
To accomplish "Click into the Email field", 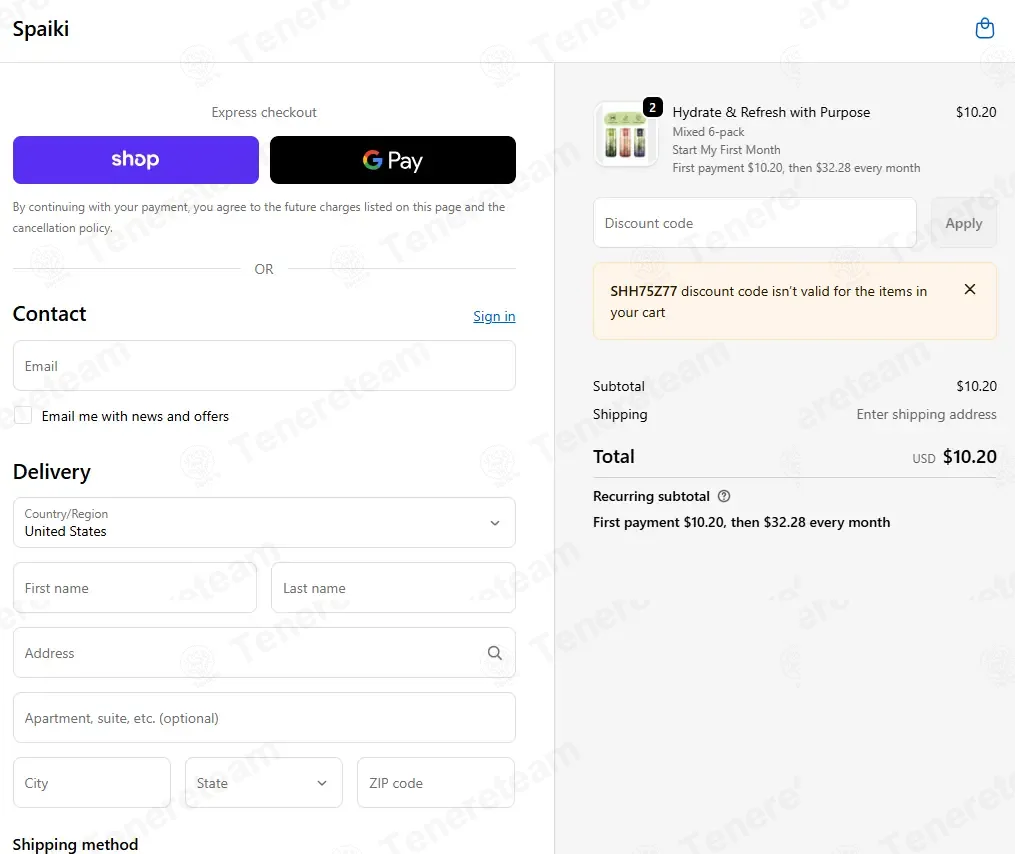I will tap(264, 366).
